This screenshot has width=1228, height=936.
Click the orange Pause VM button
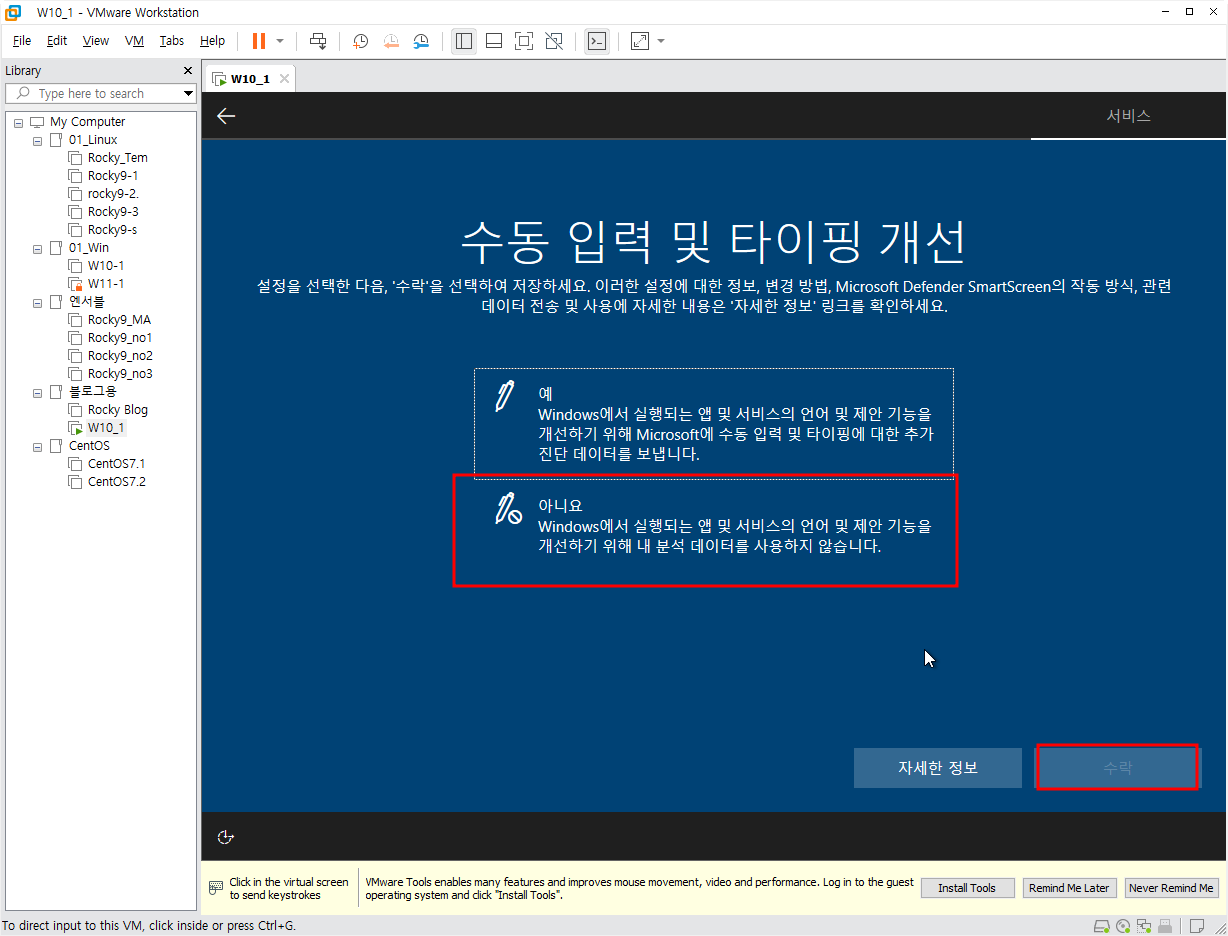pyautogui.click(x=259, y=41)
